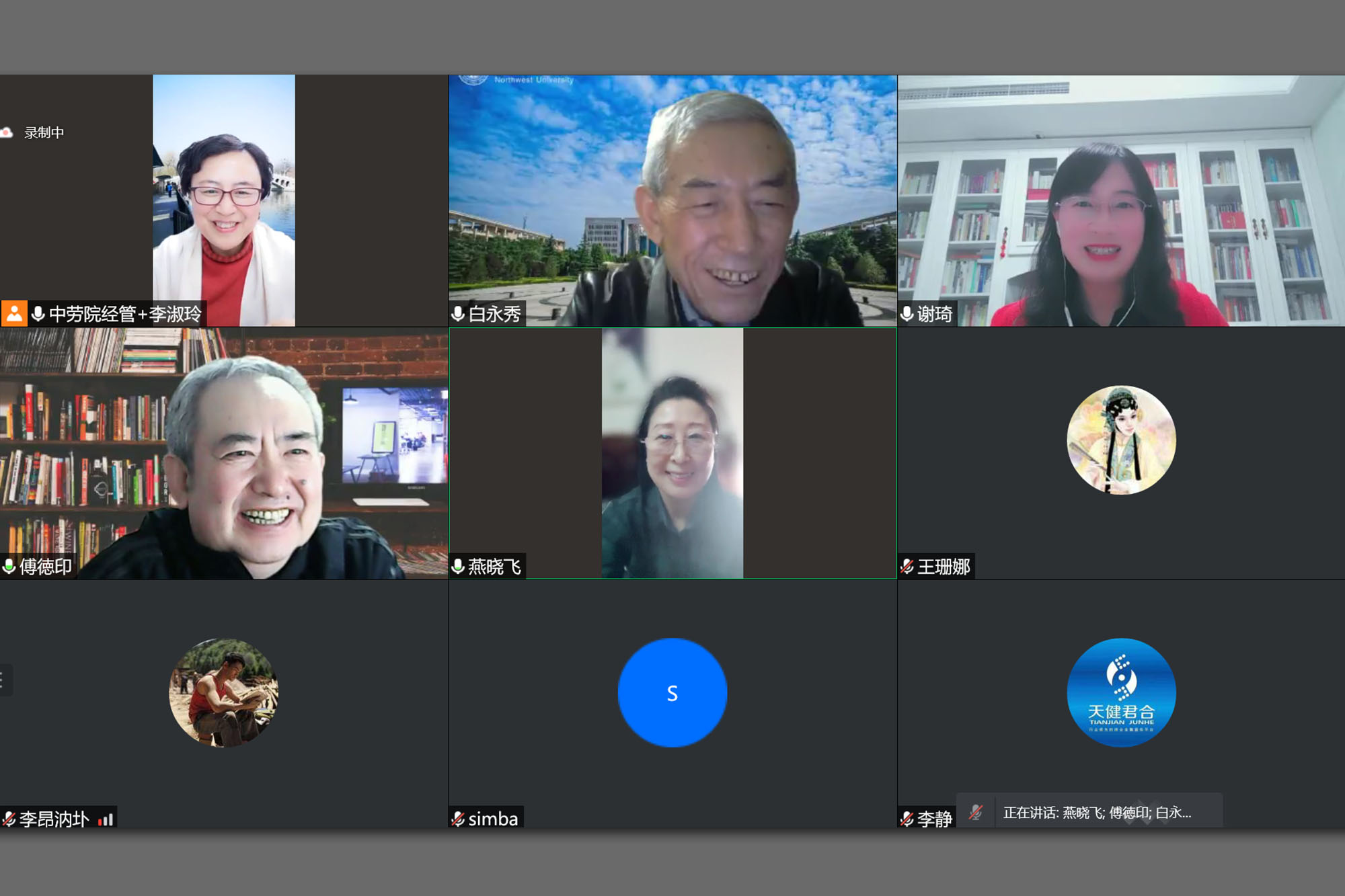Click the orange host badge icon

(13, 313)
